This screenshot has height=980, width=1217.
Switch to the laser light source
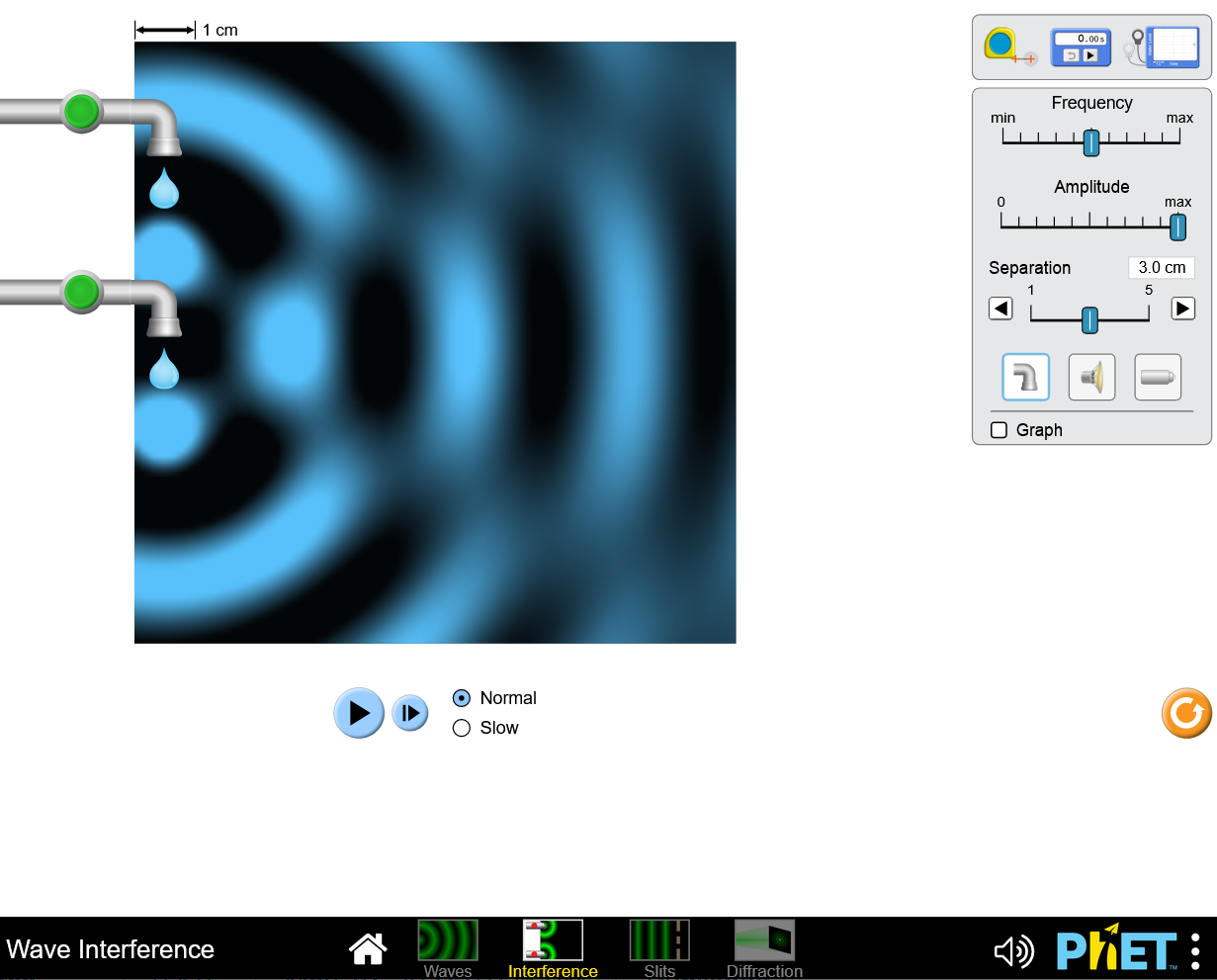coord(1158,377)
